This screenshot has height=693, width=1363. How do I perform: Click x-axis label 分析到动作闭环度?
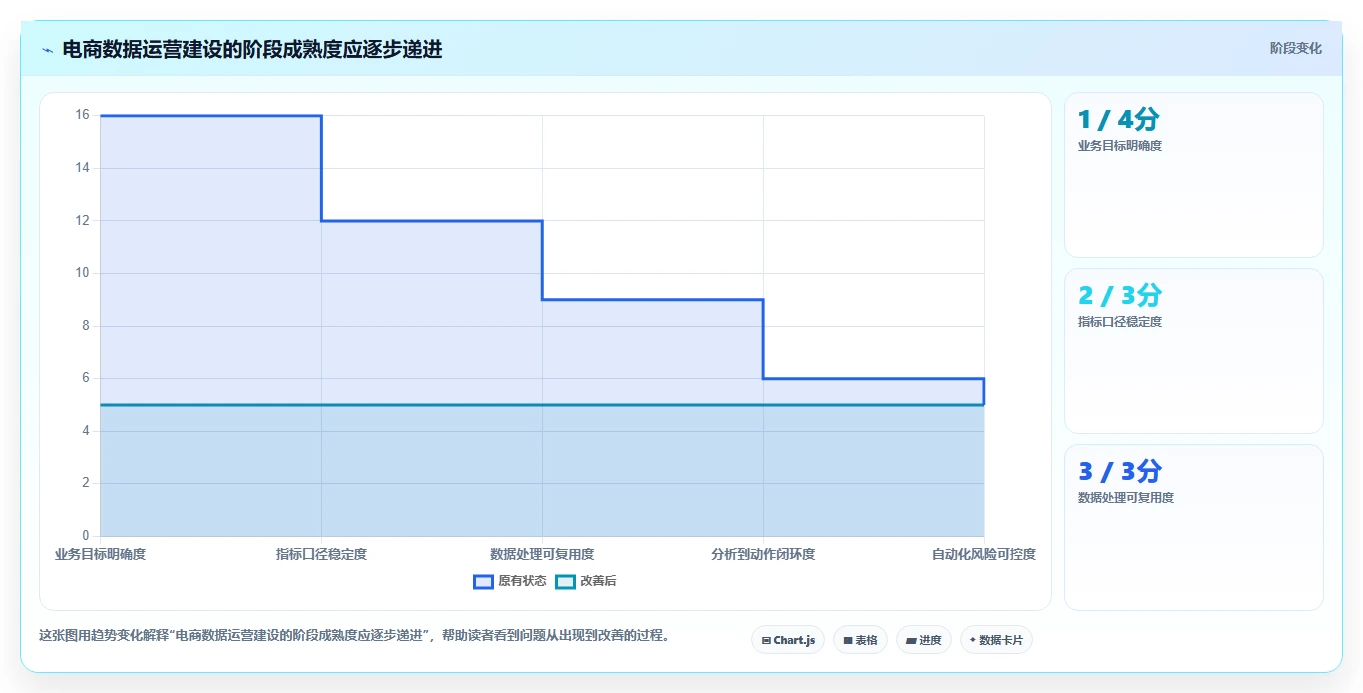[763, 554]
